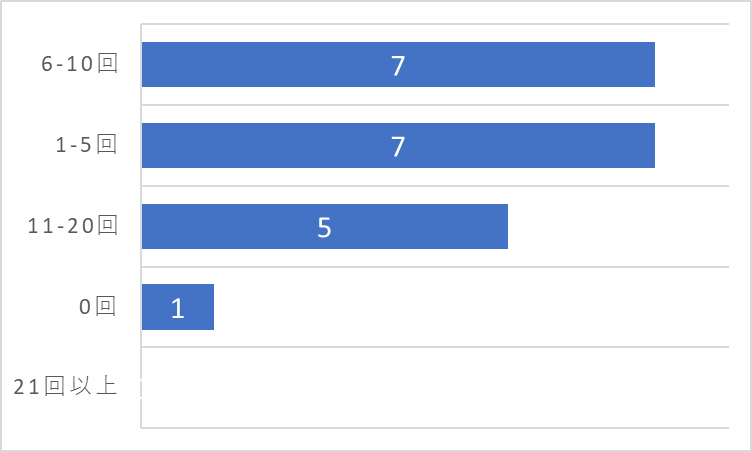Click data label 7 on 1-5回 bar
This screenshot has width=752, height=452.
(x=398, y=147)
